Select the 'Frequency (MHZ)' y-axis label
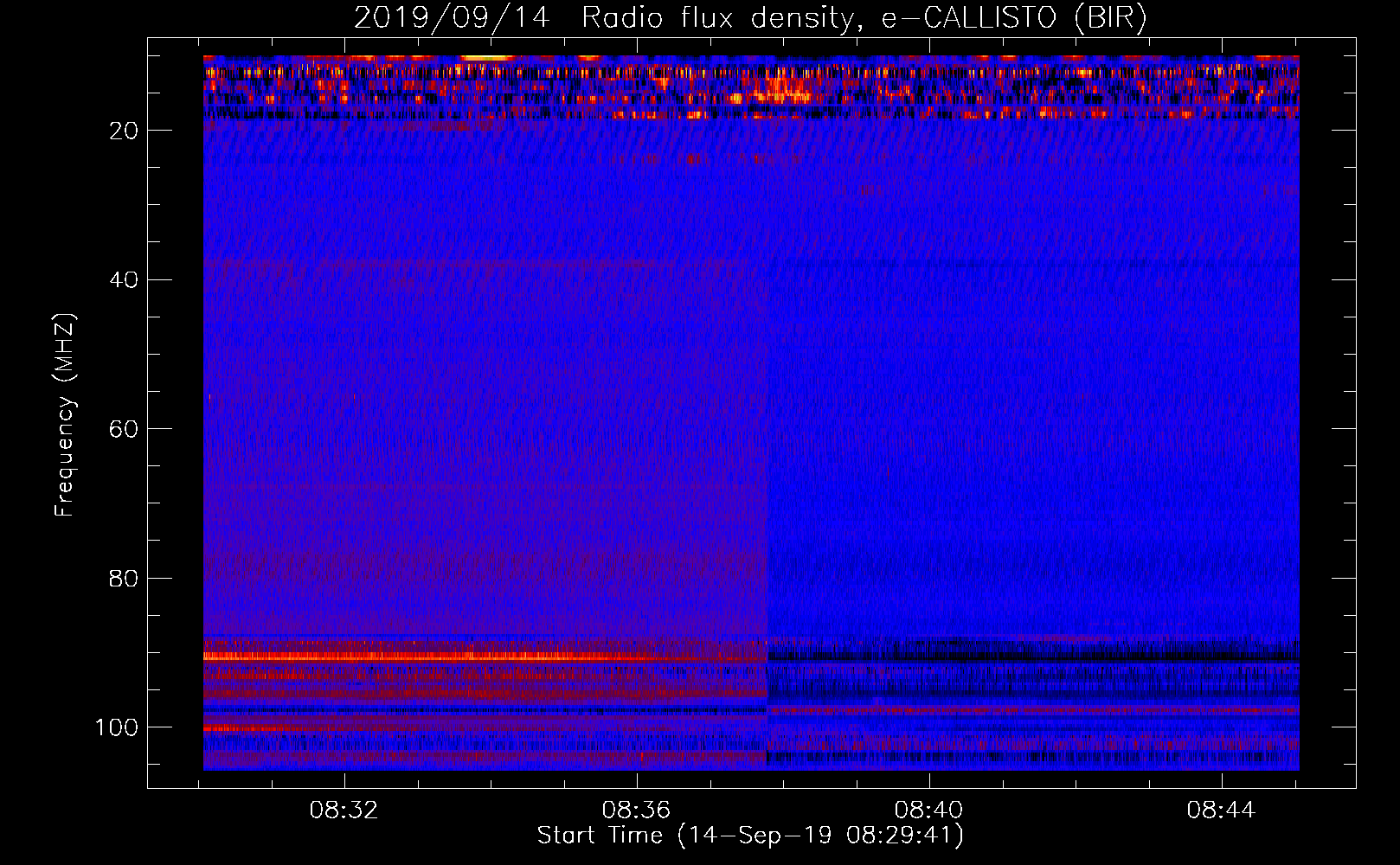 click(65, 415)
